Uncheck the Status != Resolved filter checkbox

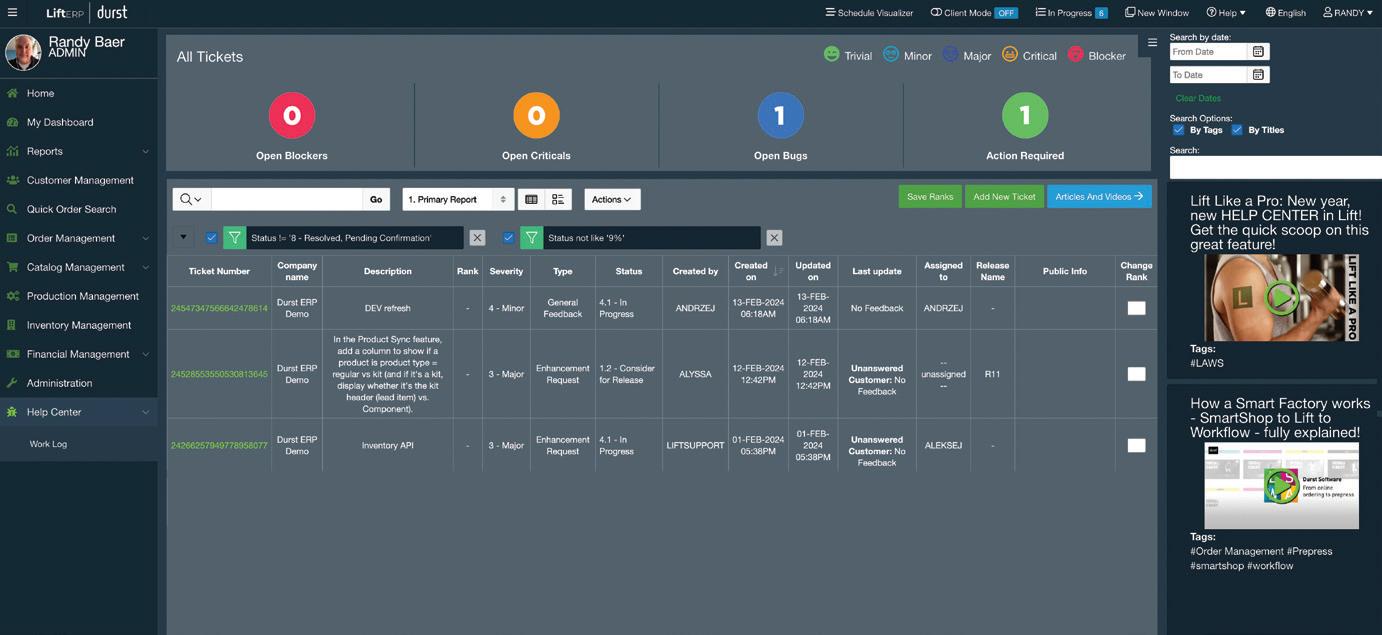click(211, 238)
